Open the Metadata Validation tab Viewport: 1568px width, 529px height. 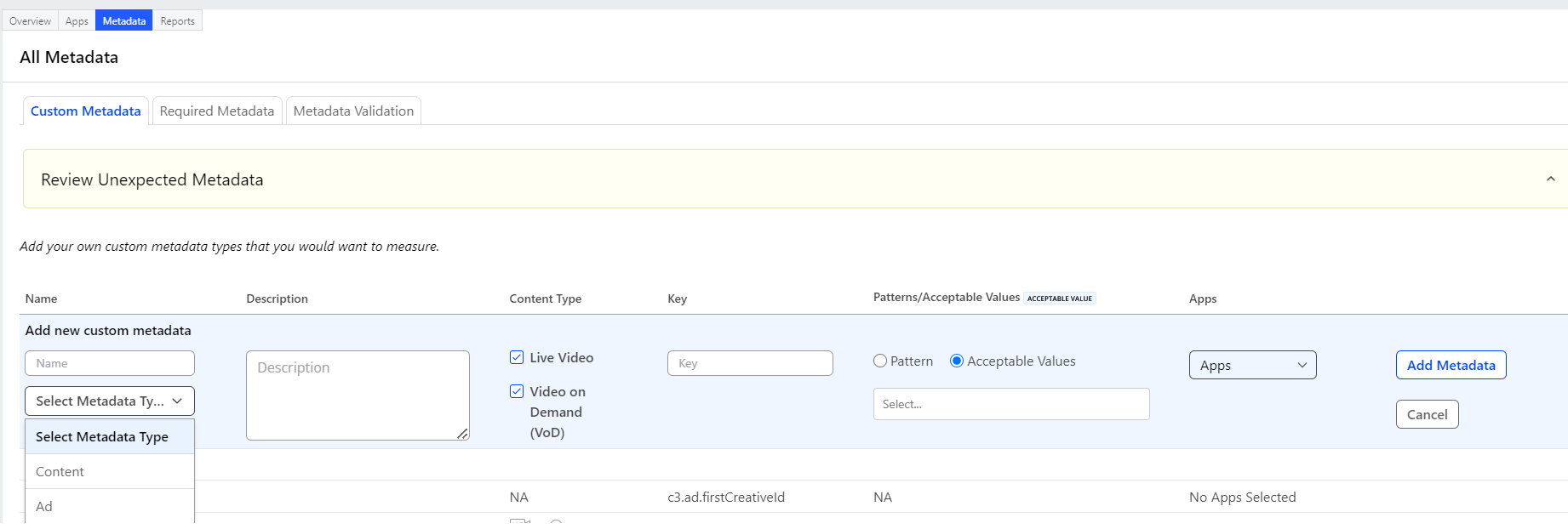tap(353, 111)
